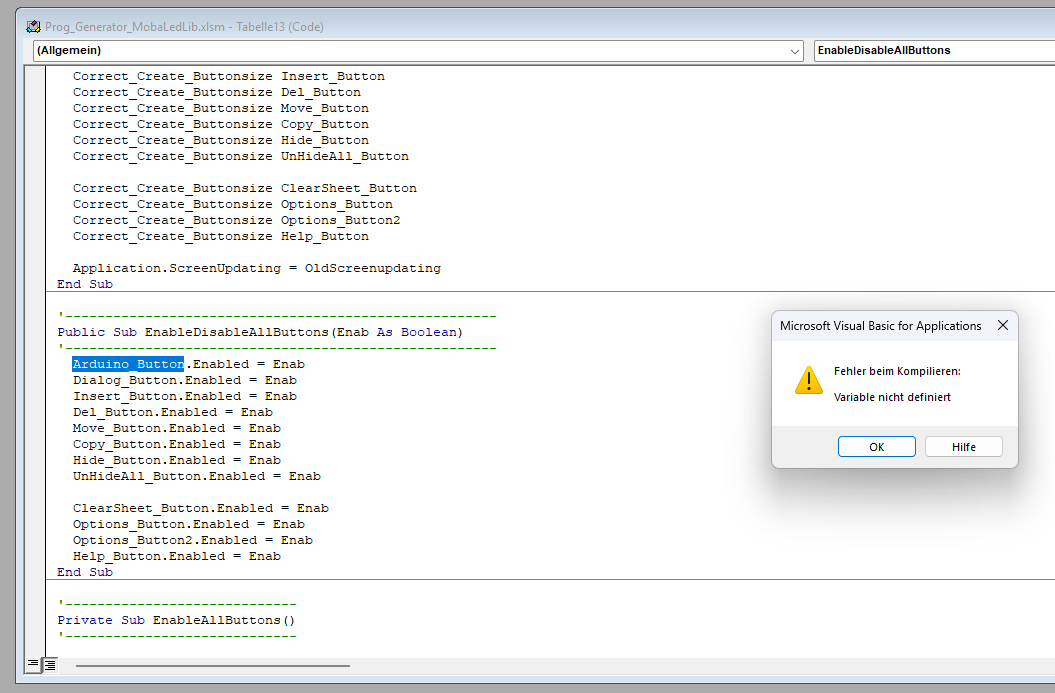Screen dimensions: 1055x693
Task: Click the yellow warning icon in dialog
Action: 808,380
